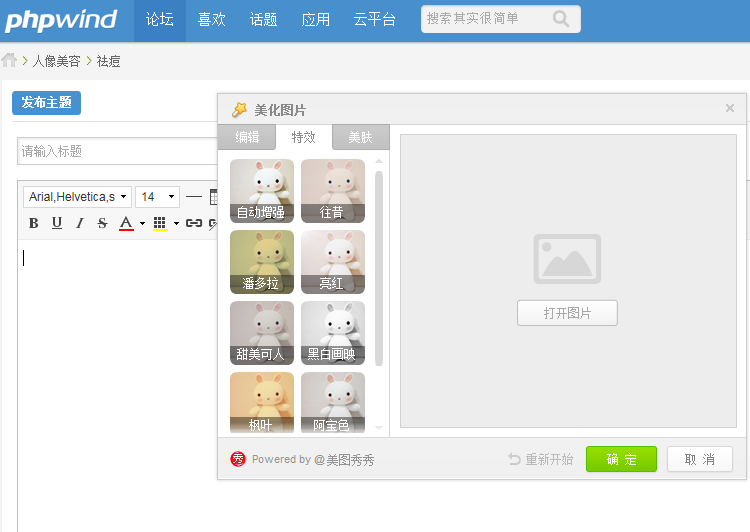Apply underline formatting in the editor
This screenshot has width=750, height=532.
click(57, 223)
